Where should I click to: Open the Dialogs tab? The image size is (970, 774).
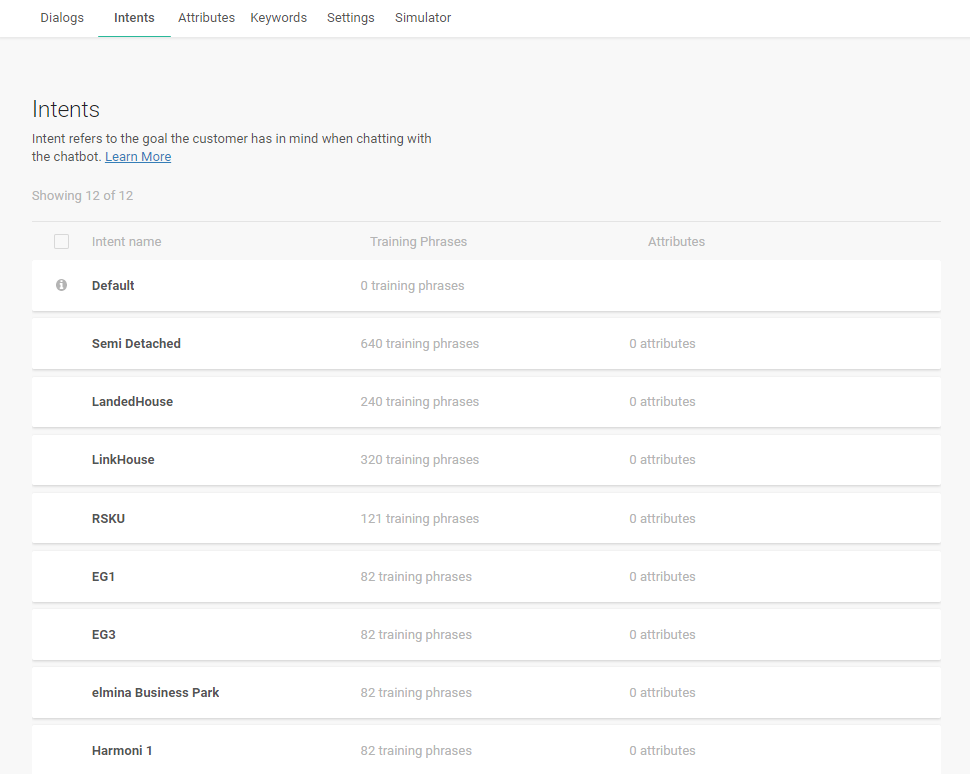click(62, 18)
